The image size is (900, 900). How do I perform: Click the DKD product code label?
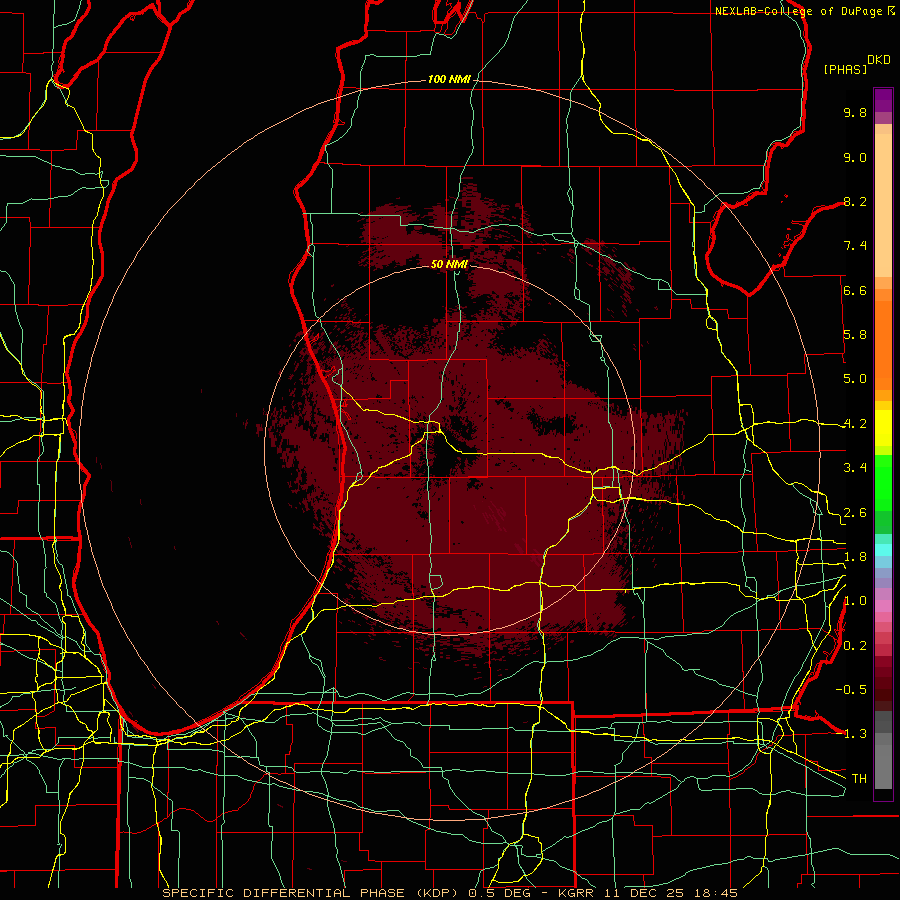879,60
